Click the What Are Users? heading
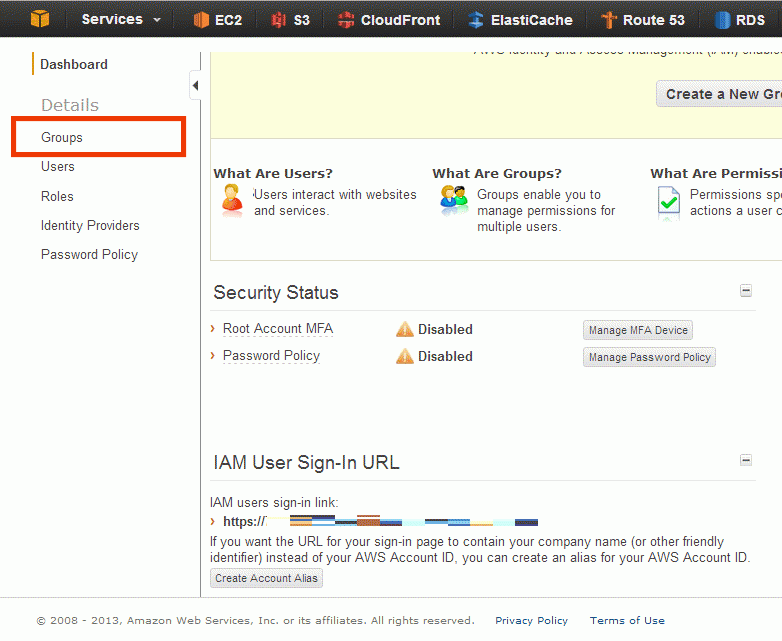This screenshot has width=782, height=641. click(273, 174)
